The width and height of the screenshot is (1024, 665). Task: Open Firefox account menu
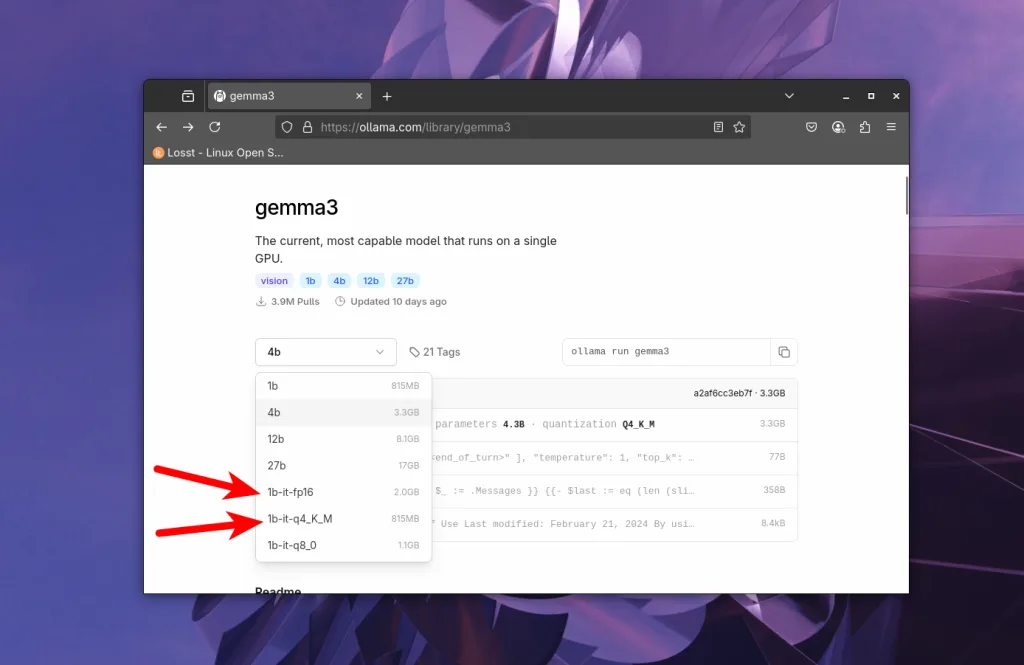[839, 127]
